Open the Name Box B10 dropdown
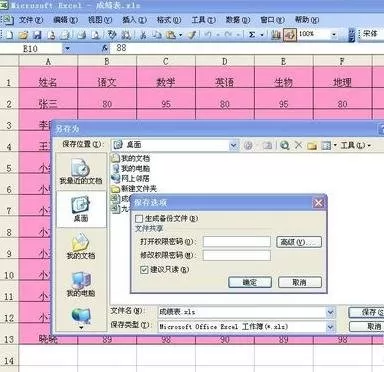 [x=68, y=49]
